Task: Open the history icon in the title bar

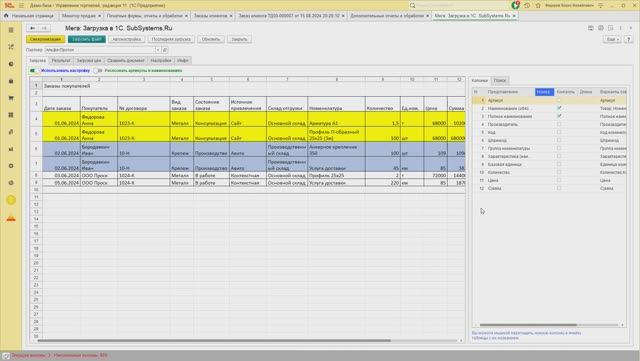Action: click(527, 5)
